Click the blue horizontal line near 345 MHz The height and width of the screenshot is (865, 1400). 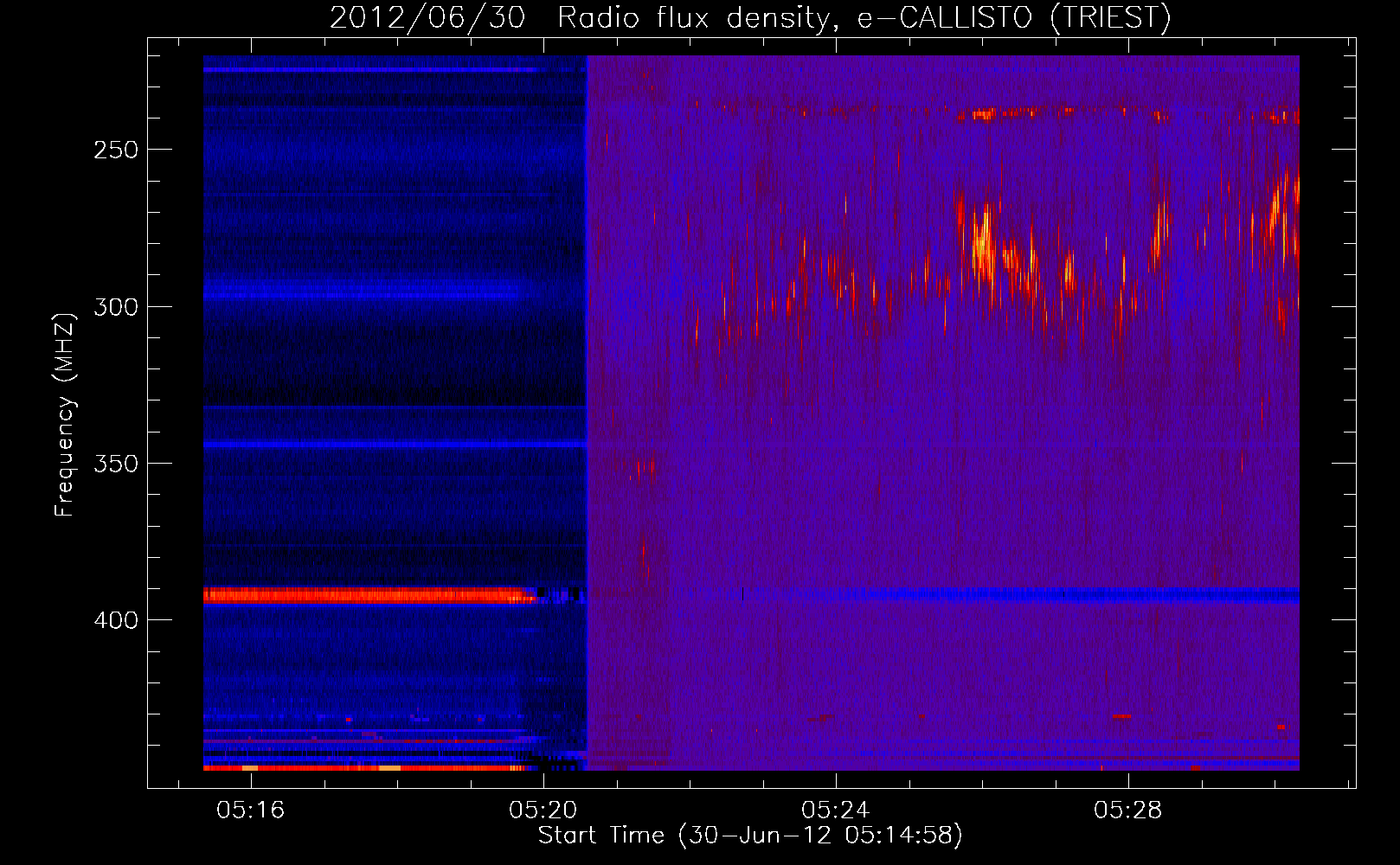pyautogui.click(x=395, y=445)
